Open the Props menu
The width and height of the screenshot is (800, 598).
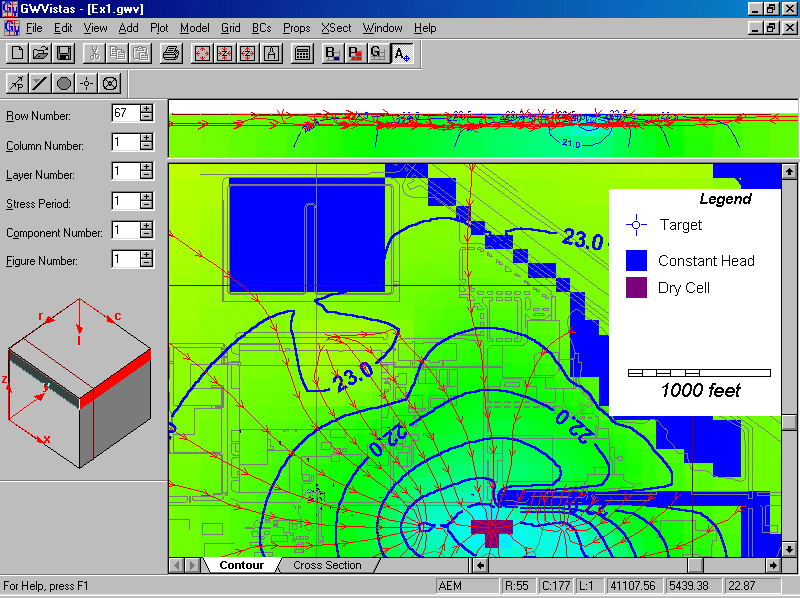(x=296, y=28)
